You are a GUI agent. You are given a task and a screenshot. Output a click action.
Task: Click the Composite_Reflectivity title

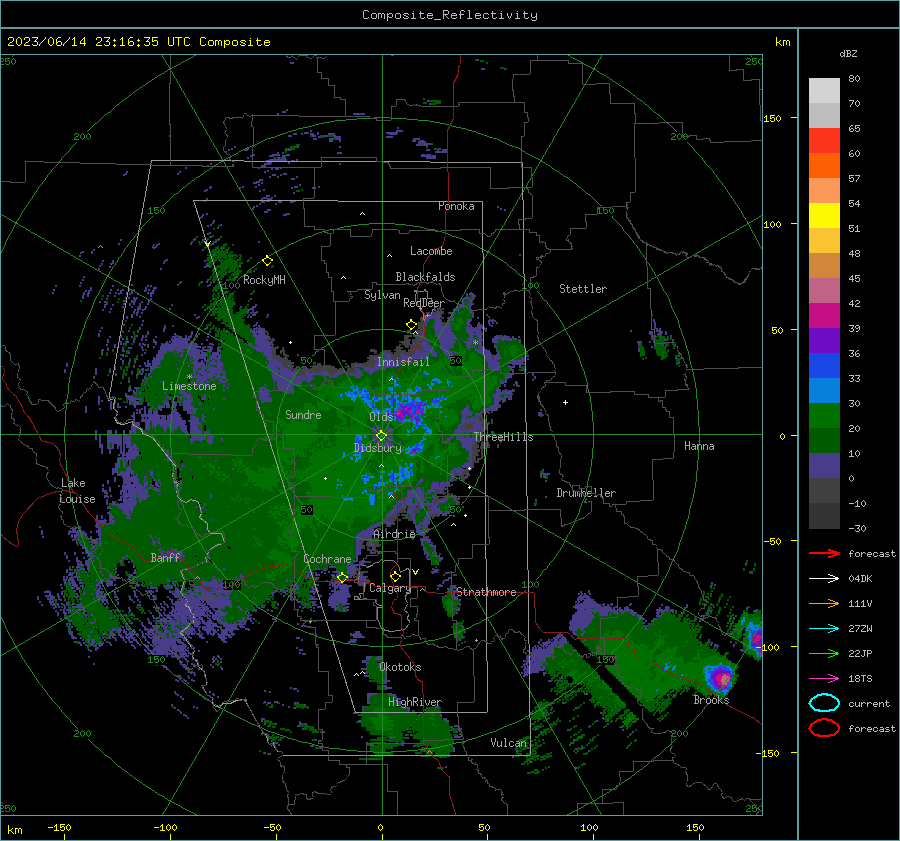click(450, 15)
